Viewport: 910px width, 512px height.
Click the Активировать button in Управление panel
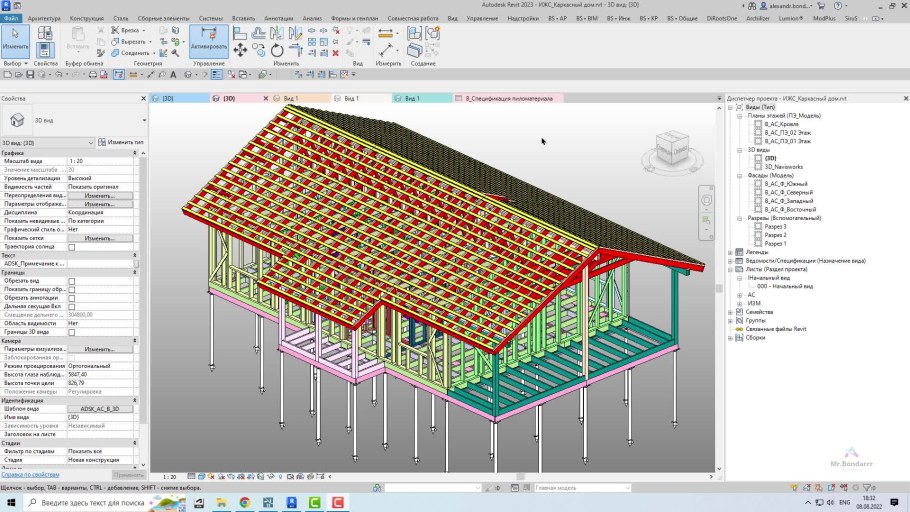tap(208, 41)
